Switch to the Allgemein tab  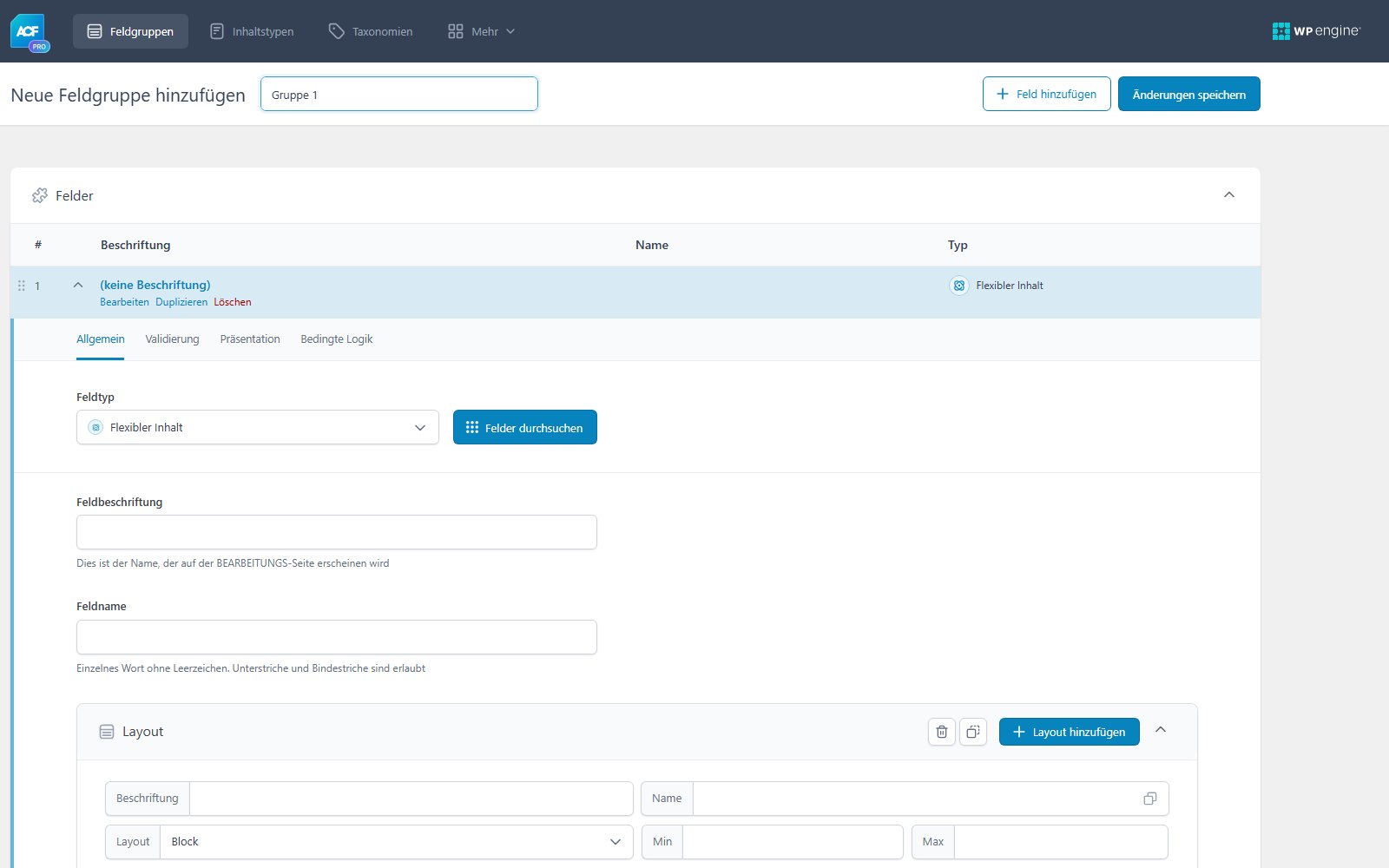click(x=101, y=339)
